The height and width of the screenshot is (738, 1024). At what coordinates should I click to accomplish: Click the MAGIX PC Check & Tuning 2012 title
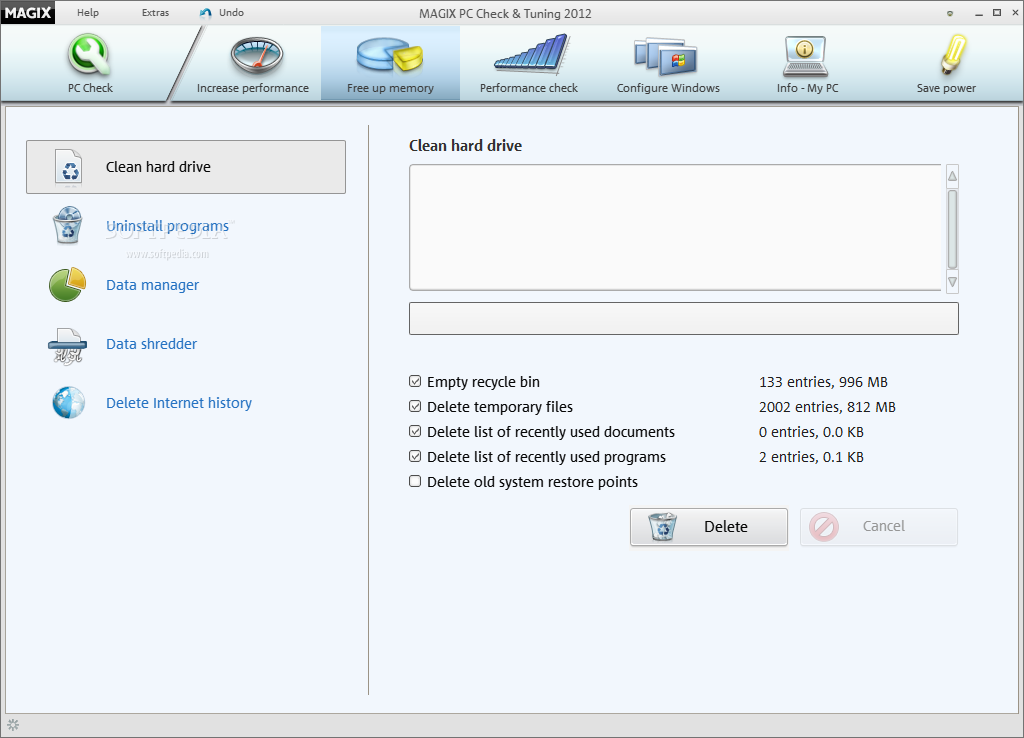coord(505,14)
